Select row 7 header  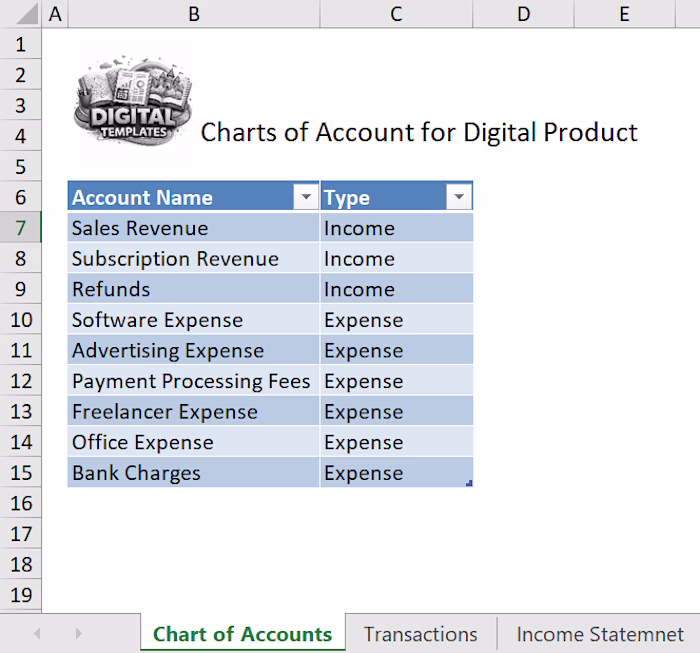(21, 228)
